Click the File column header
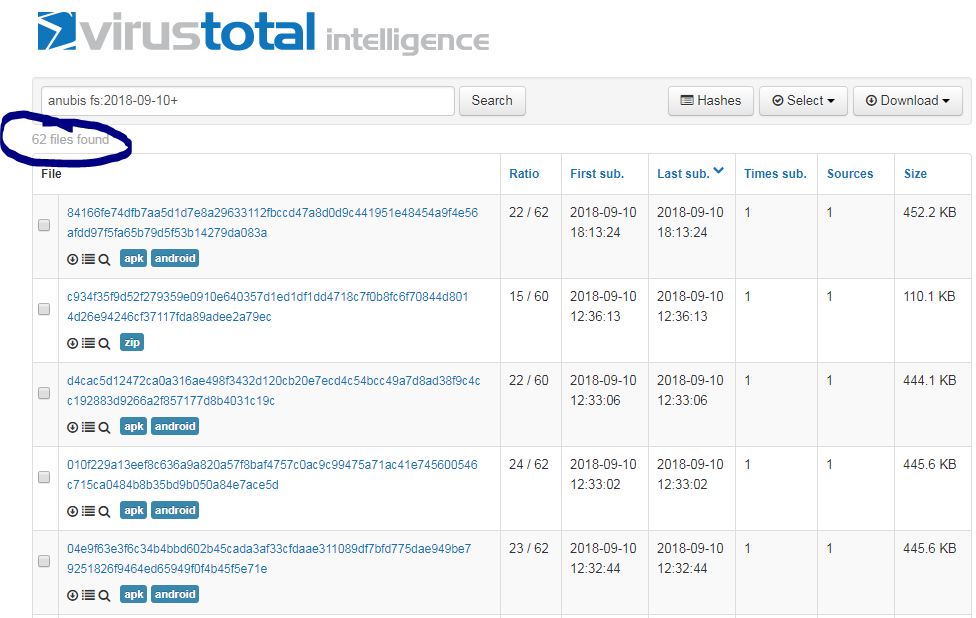Image resolution: width=976 pixels, height=618 pixels. point(51,174)
